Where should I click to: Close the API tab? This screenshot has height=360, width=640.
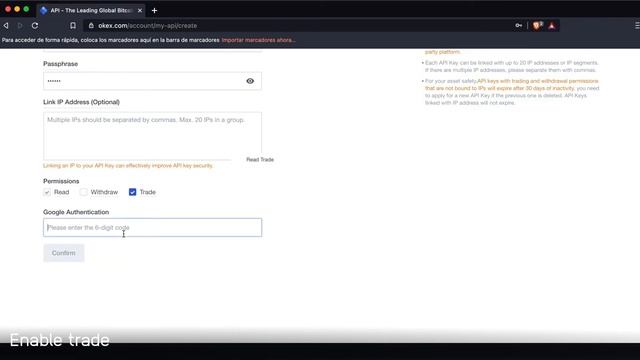140,10
